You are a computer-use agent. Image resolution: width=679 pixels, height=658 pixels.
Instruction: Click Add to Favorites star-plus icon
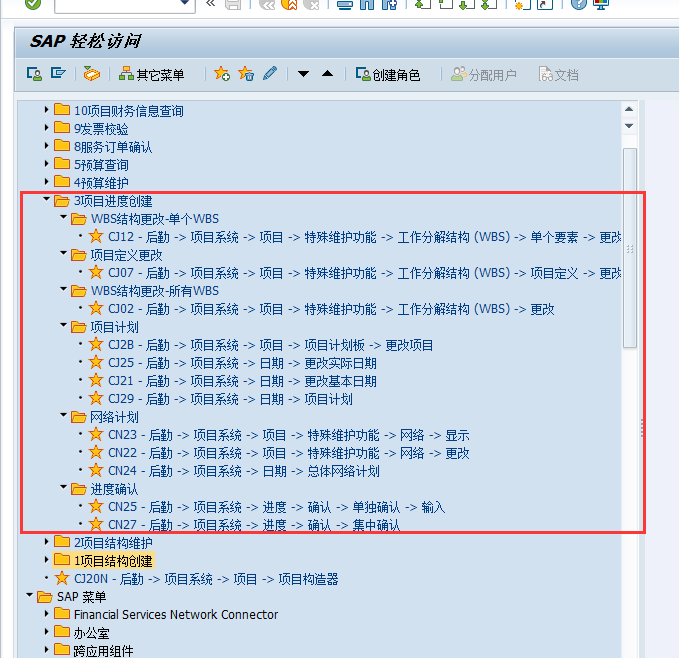(x=222, y=74)
